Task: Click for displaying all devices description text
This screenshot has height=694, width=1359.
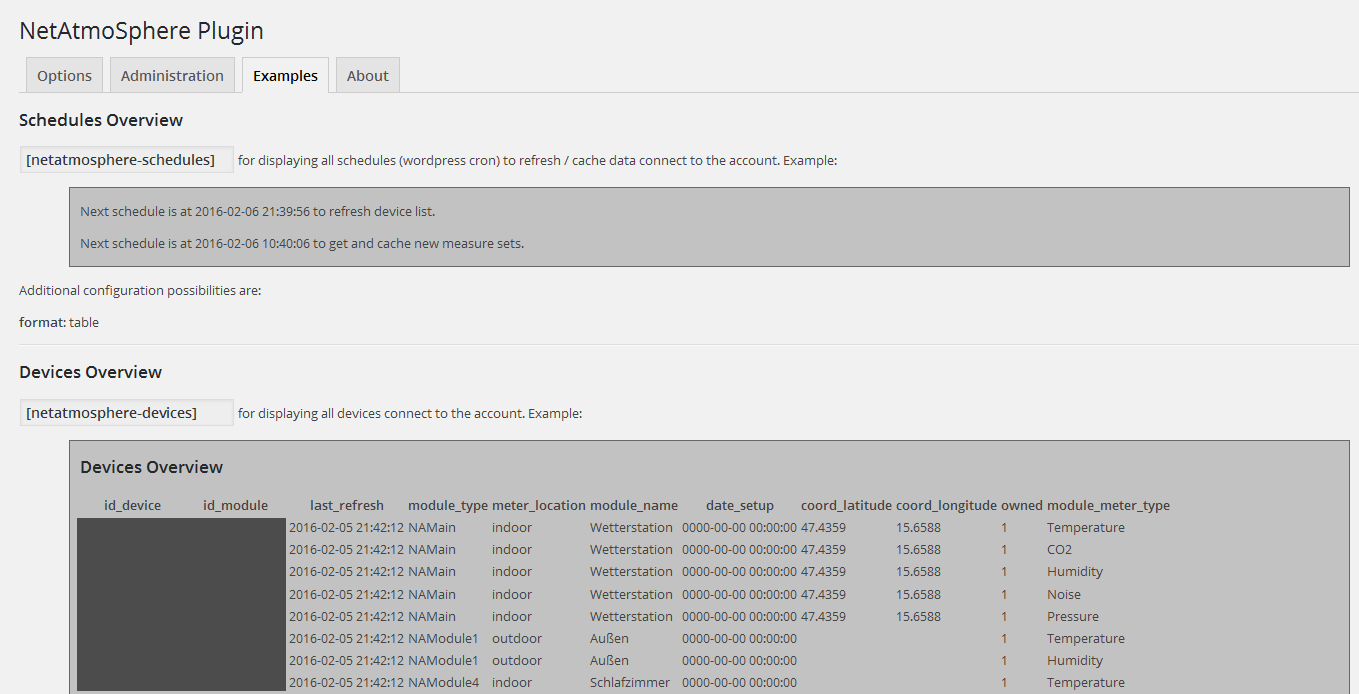Action: 410,413
